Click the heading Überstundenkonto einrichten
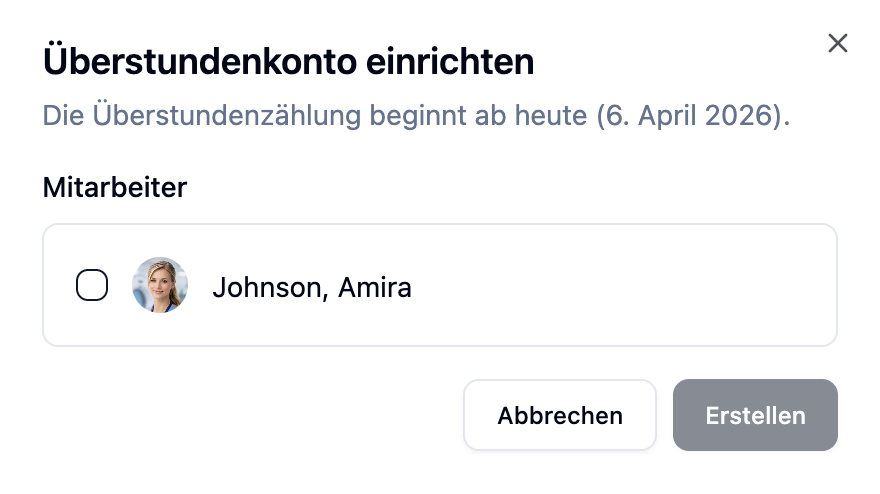Screen dimensions: 880x494 [x=288, y=62]
